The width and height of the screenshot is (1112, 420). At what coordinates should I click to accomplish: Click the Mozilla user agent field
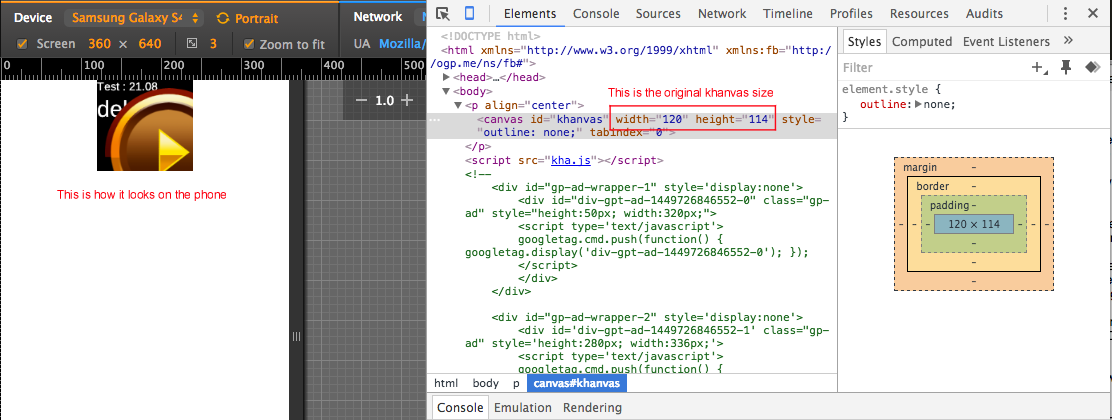coord(401,44)
